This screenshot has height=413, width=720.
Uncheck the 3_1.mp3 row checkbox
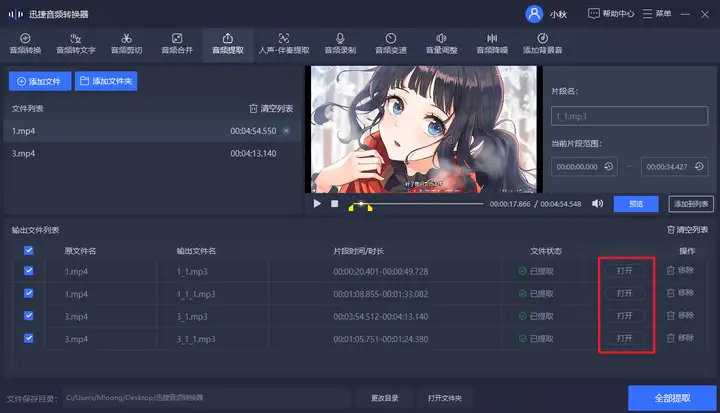point(28,316)
